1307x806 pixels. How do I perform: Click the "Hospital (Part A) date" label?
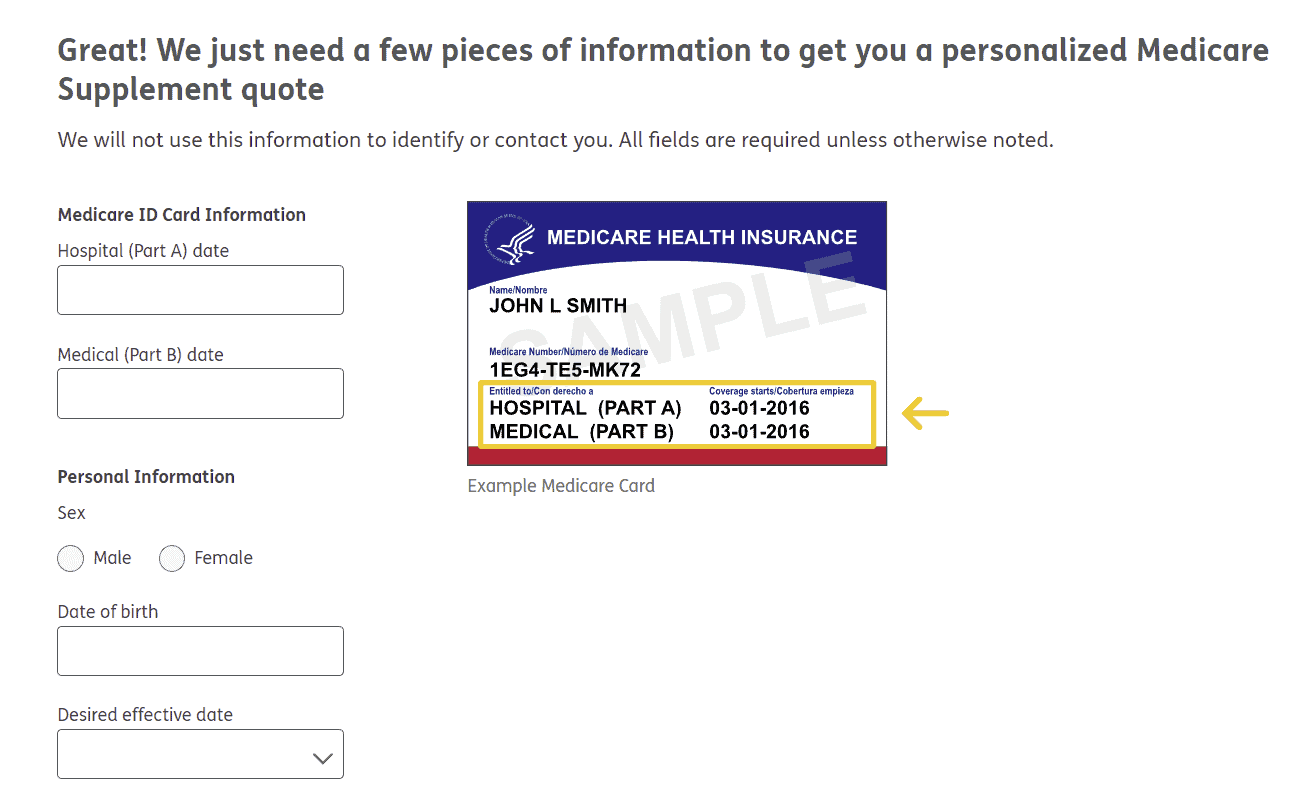point(143,251)
